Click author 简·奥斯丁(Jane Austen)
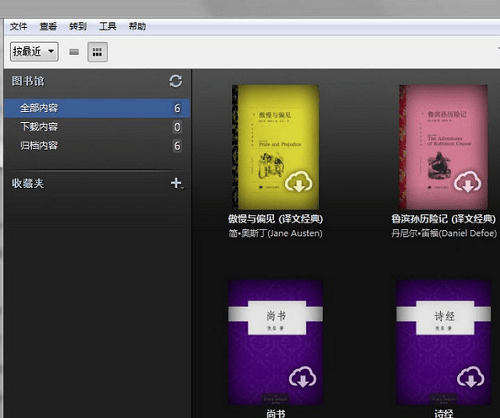The height and width of the screenshot is (418, 500). (275, 233)
